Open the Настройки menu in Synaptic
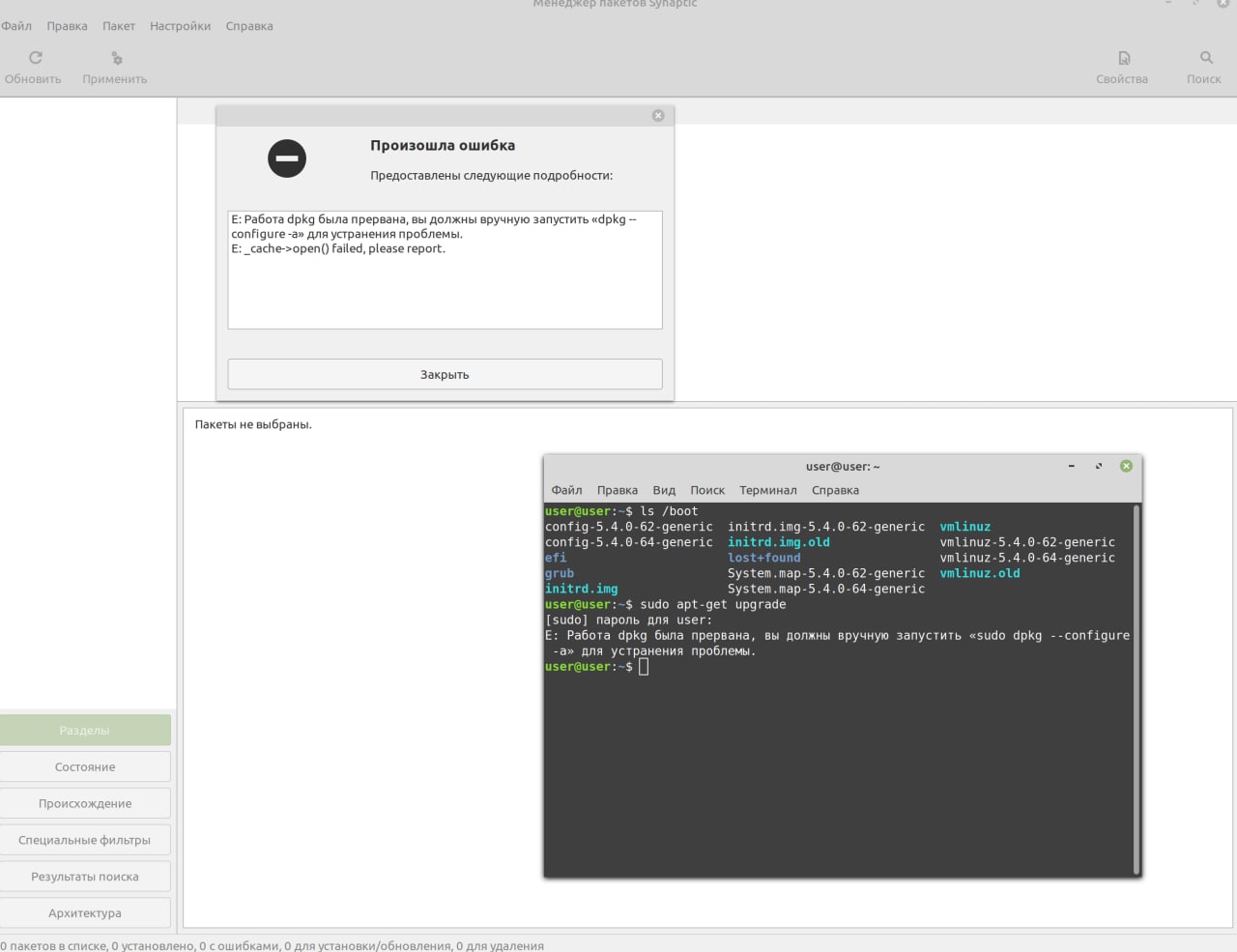 (x=180, y=26)
